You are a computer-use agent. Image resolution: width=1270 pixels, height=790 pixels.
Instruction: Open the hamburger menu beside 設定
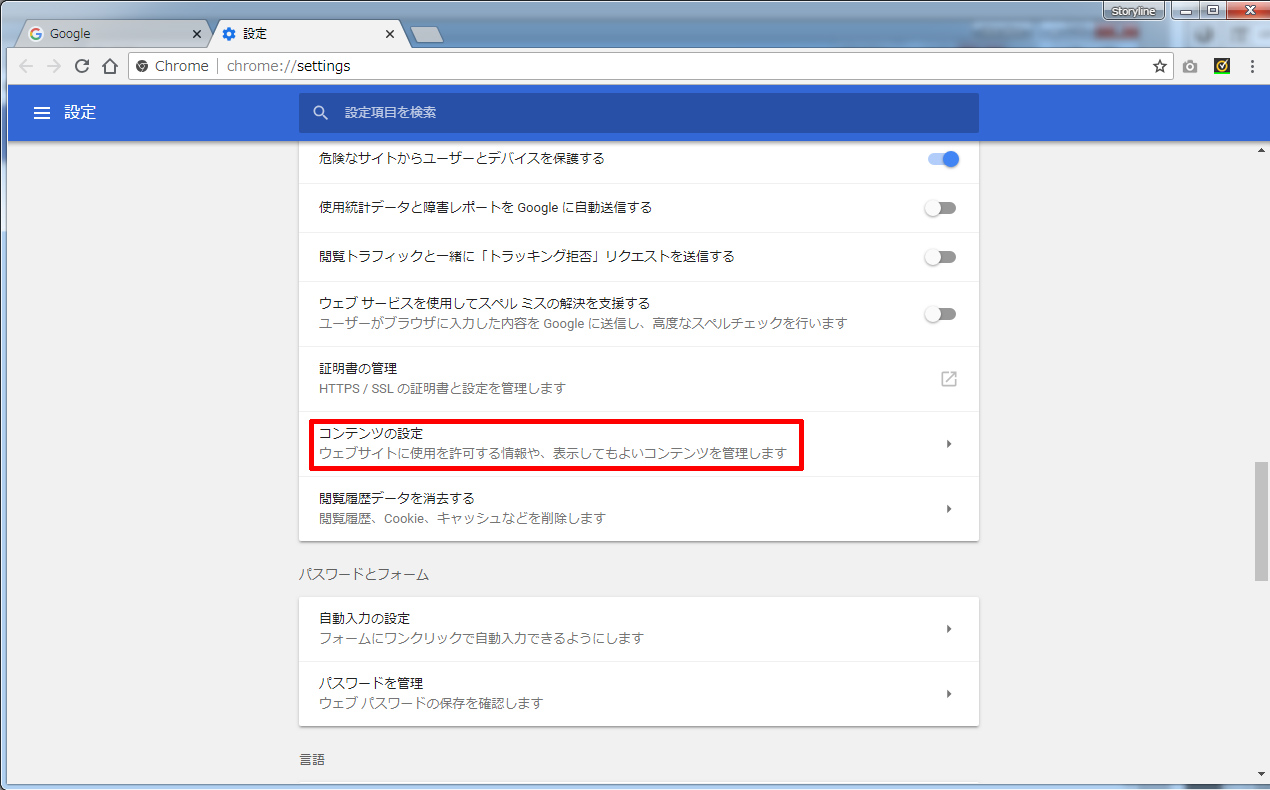tap(42, 113)
